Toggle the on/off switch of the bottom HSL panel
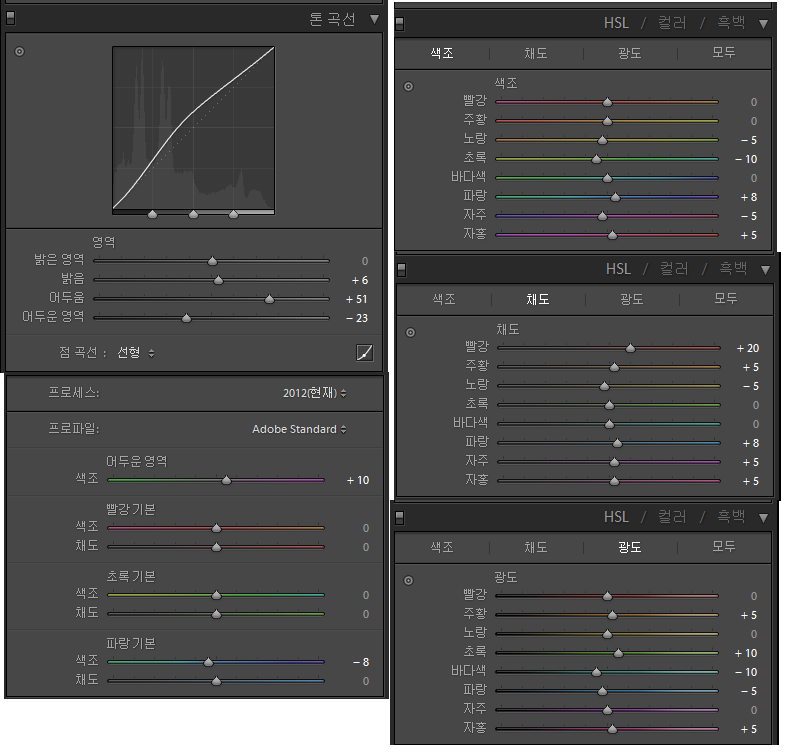This screenshot has height=754, width=788. coord(400,517)
